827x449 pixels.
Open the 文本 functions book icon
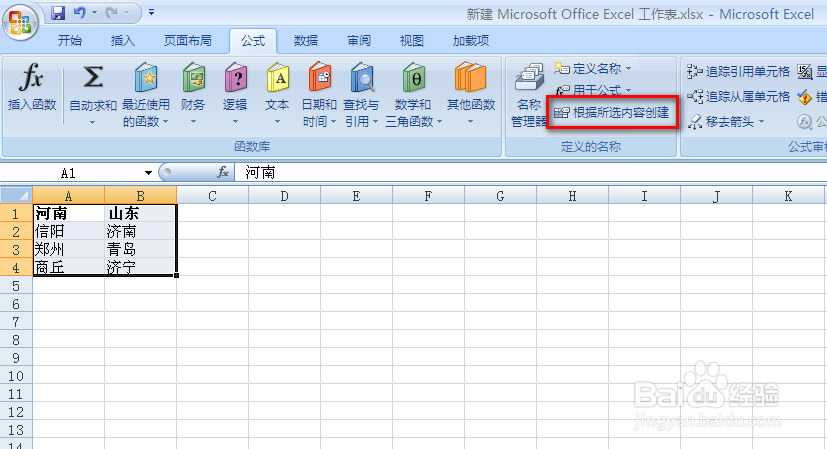(x=277, y=78)
